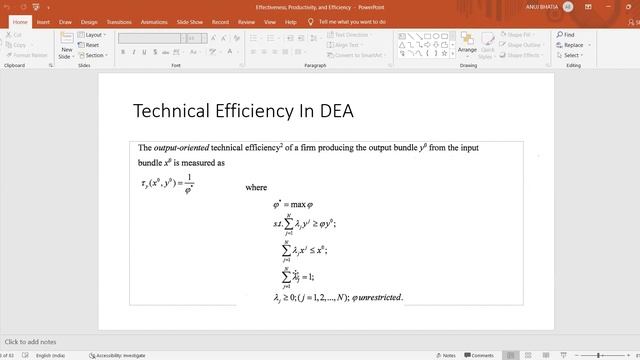Open the Help tab
Image resolution: width=640 pixels, height=360 pixels.
click(x=291, y=22)
